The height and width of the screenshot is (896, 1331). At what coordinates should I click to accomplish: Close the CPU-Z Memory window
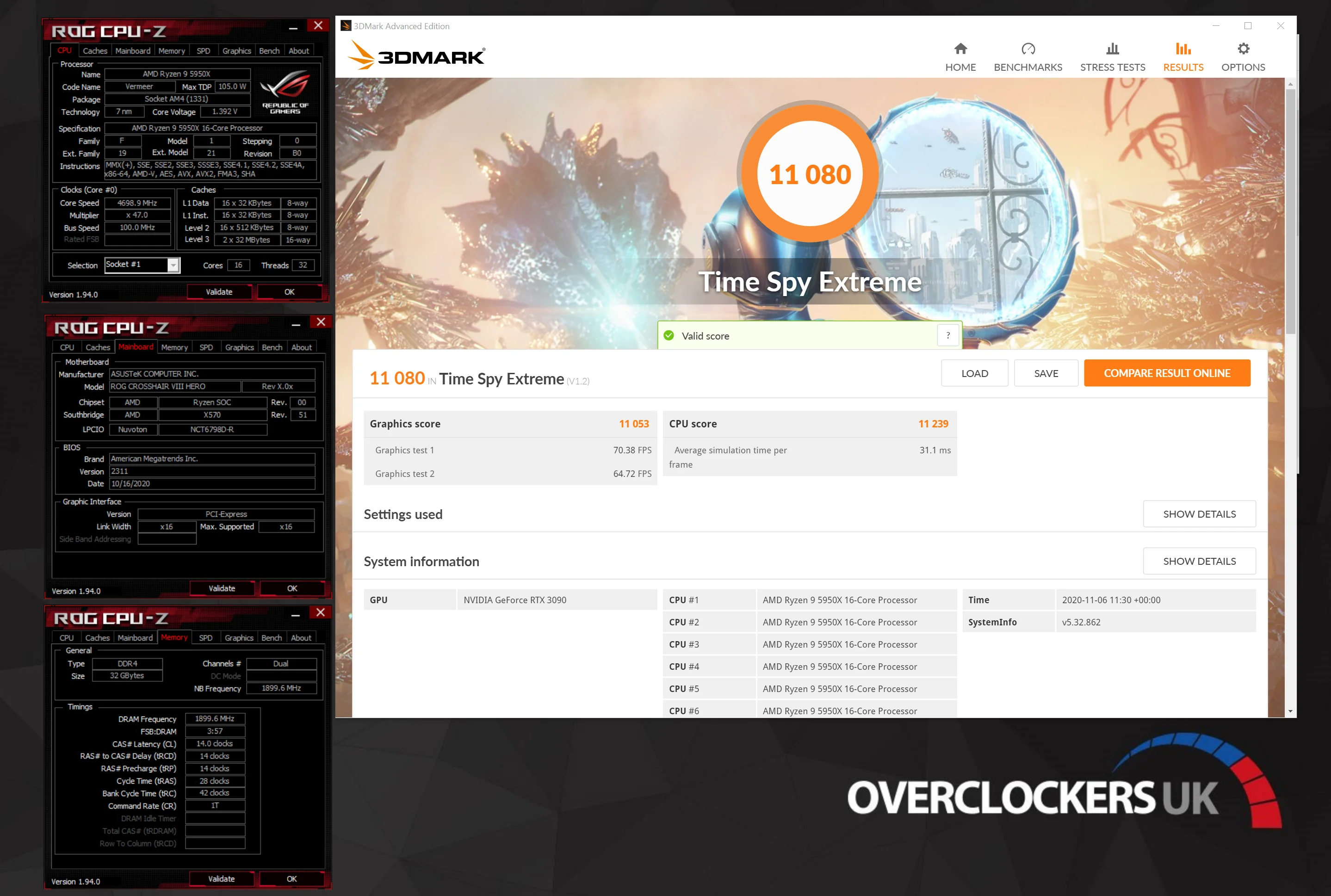pyautogui.click(x=321, y=612)
